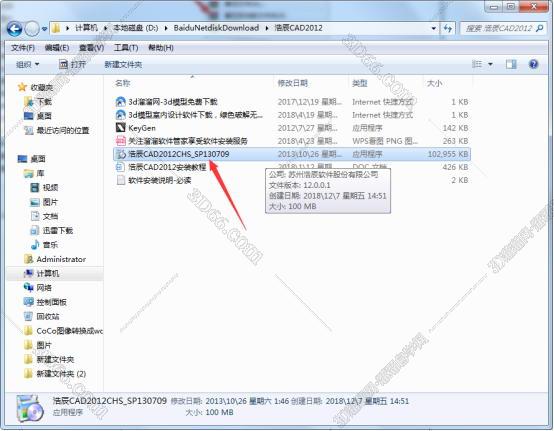Click 142 KB size of KeyGen
The image size is (554, 431).
click(x=455, y=128)
